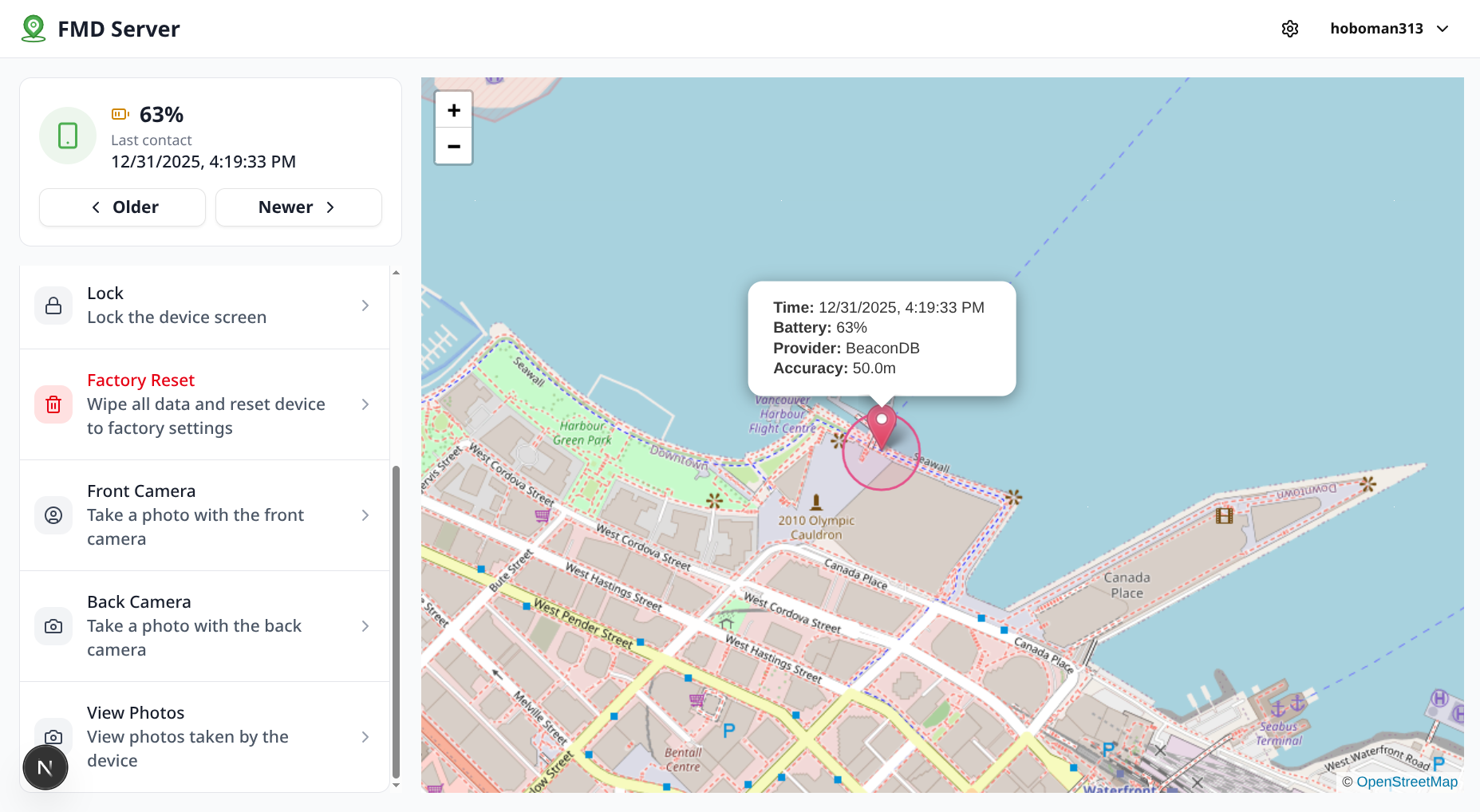Expand the View Photos chevron

[x=365, y=737]
